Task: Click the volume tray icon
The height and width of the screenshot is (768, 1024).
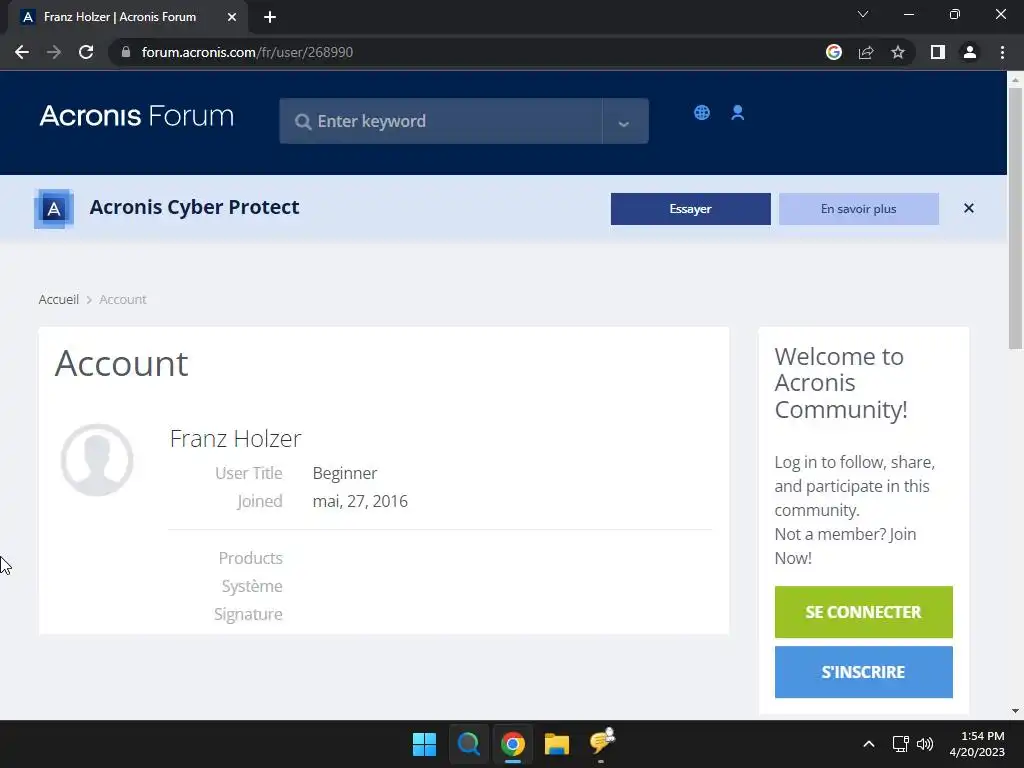Action: [925, 744]
